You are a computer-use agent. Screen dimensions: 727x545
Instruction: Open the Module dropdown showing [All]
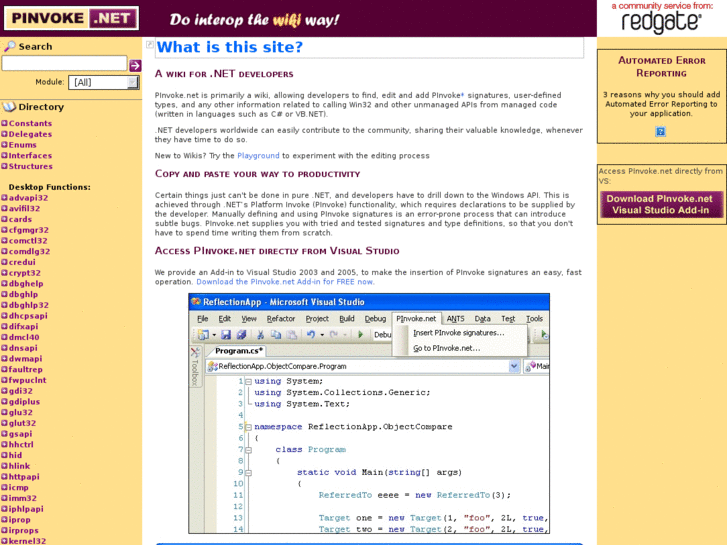pos(103,83)
